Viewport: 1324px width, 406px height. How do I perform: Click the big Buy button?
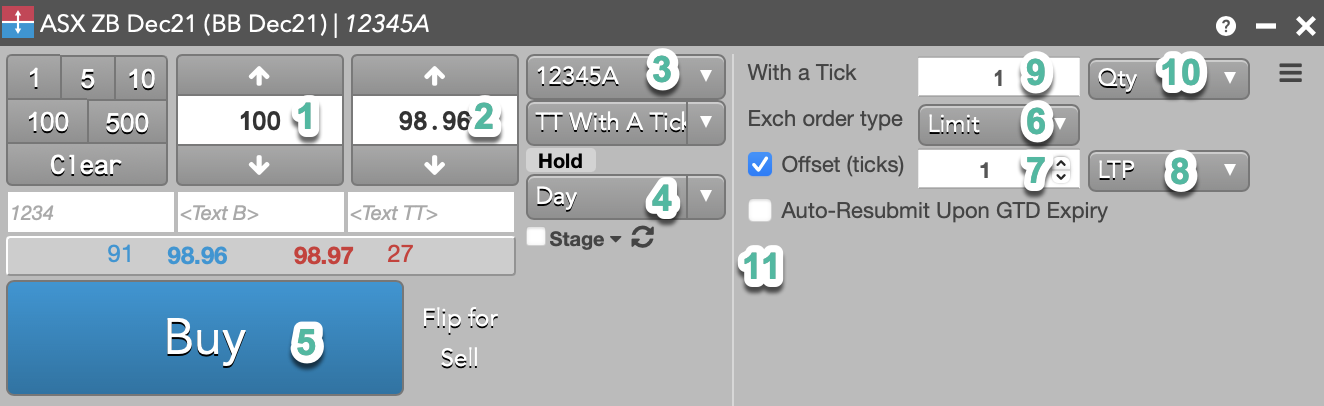click(x=205, y=338)
